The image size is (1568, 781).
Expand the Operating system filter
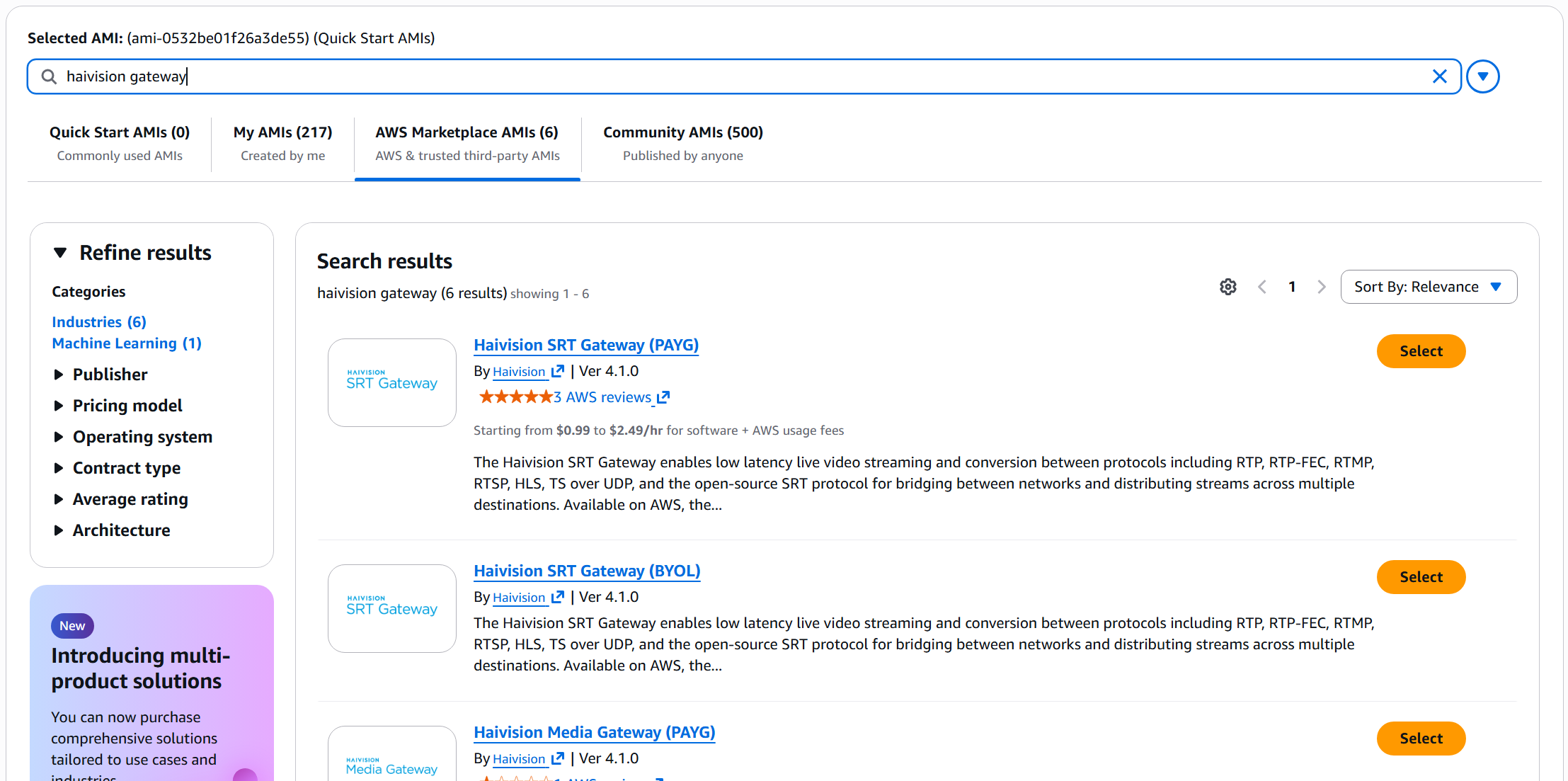point(142,437)
